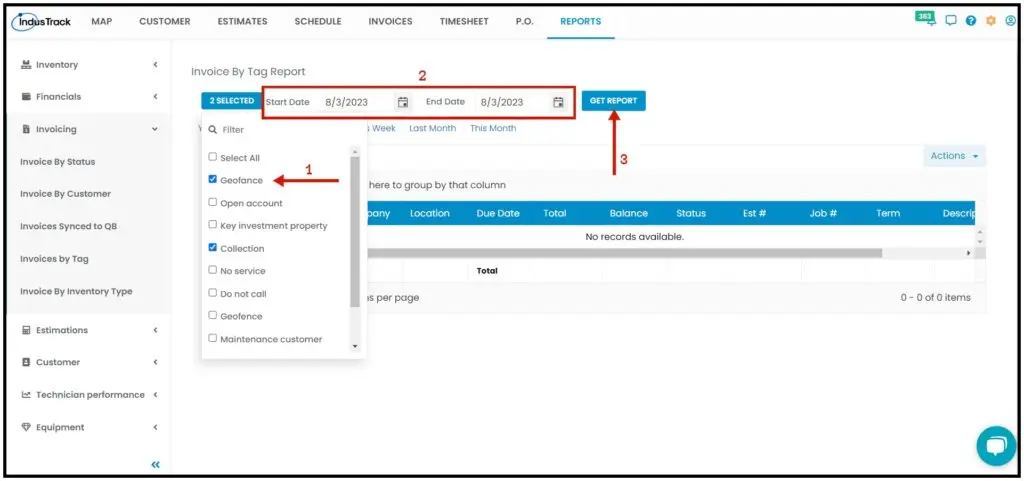
Task: Collapse sidebar with double chevron icon
Action: pyautogui.click(x=155, y=465)
